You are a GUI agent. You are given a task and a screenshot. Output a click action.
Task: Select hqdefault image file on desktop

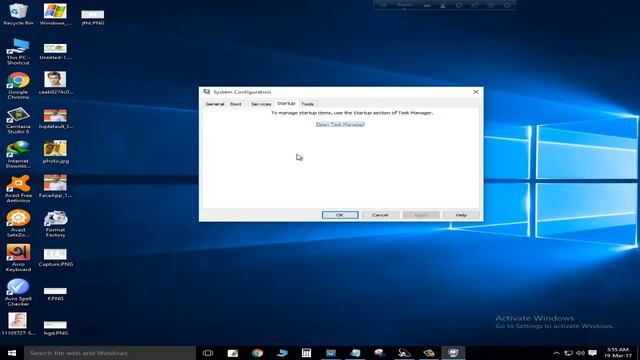[x=55, y=118]
